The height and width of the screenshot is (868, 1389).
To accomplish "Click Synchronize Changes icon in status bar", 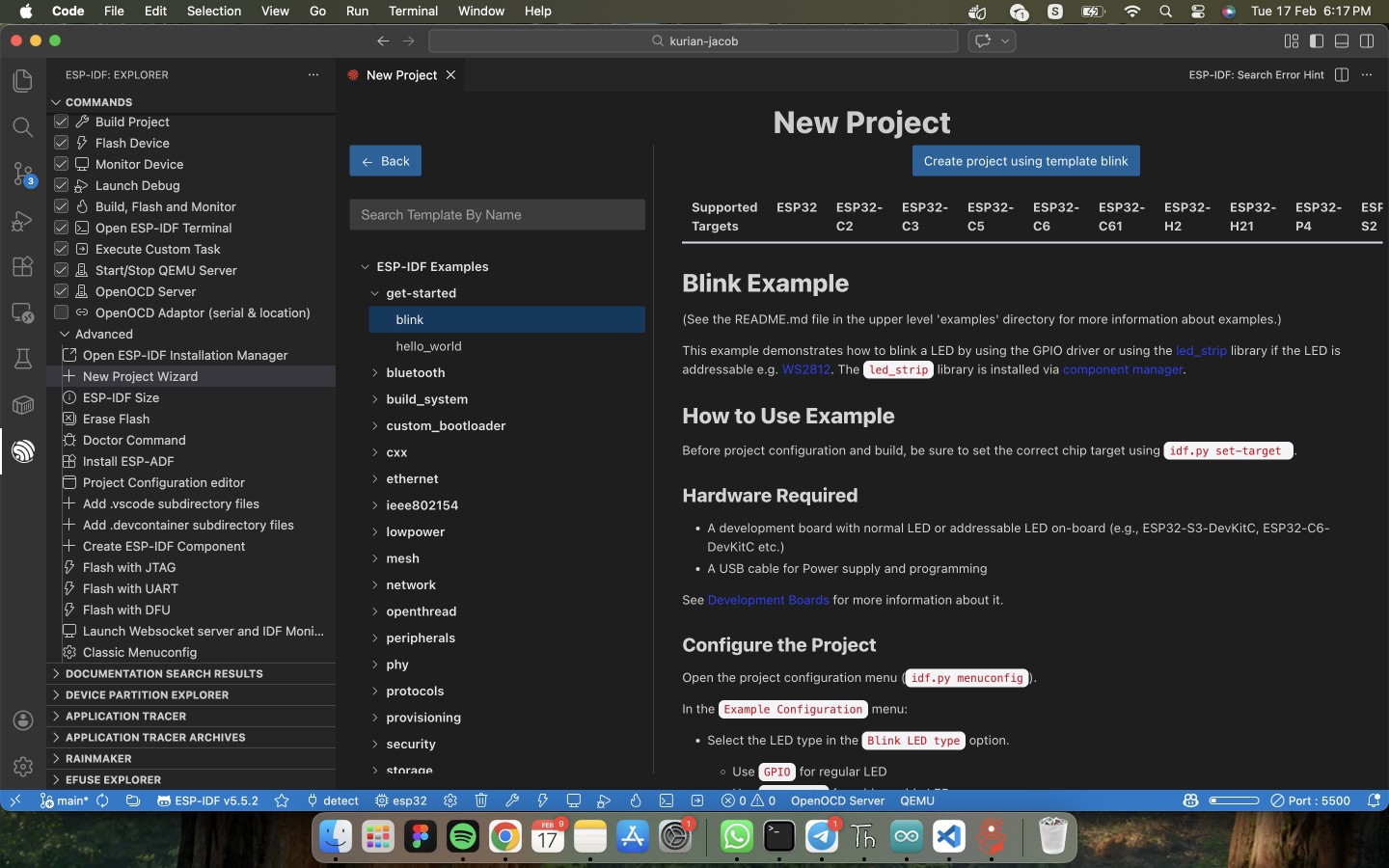I will point(102,800).
